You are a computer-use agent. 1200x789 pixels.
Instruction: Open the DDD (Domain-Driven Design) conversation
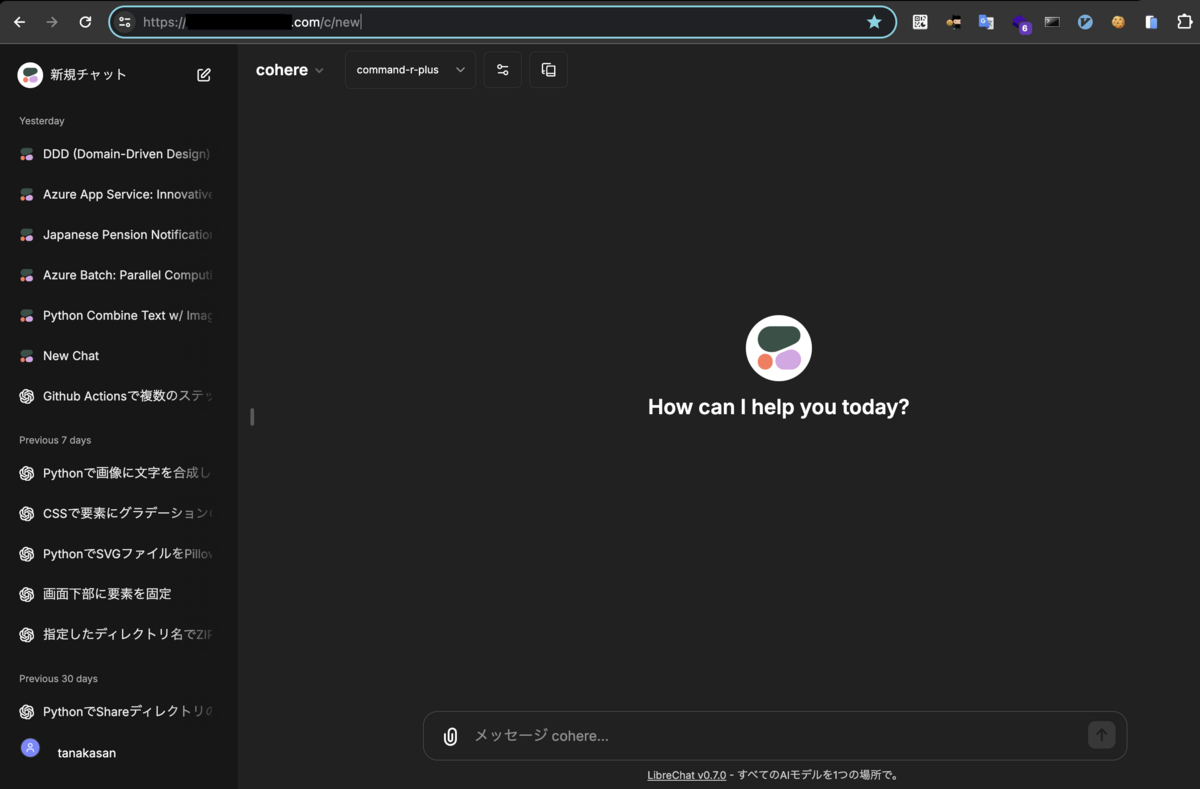pos(125,154)
